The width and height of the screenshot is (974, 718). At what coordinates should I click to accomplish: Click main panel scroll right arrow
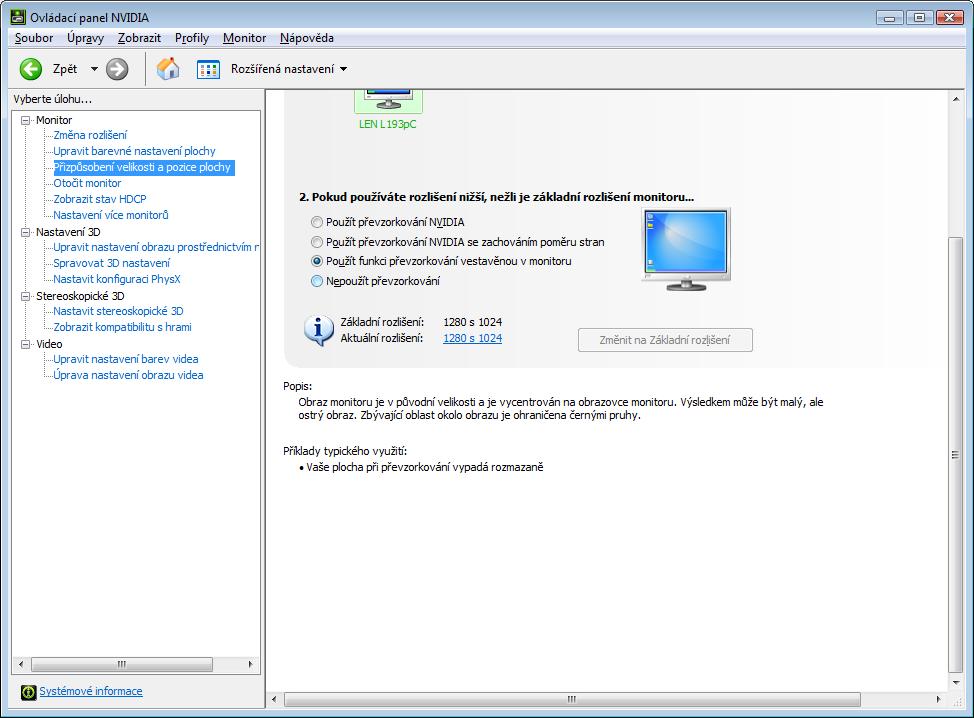click(938, 699)
